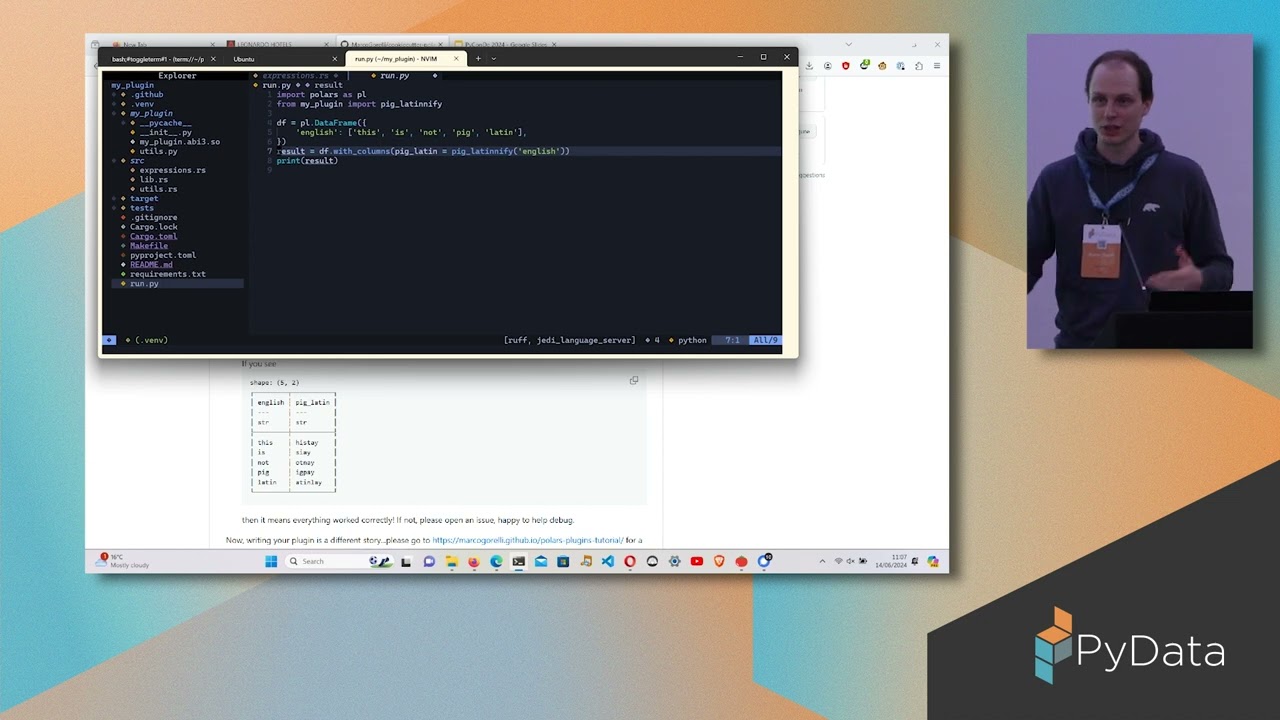Open the Terminal app in the taskbar

point(519,561)
